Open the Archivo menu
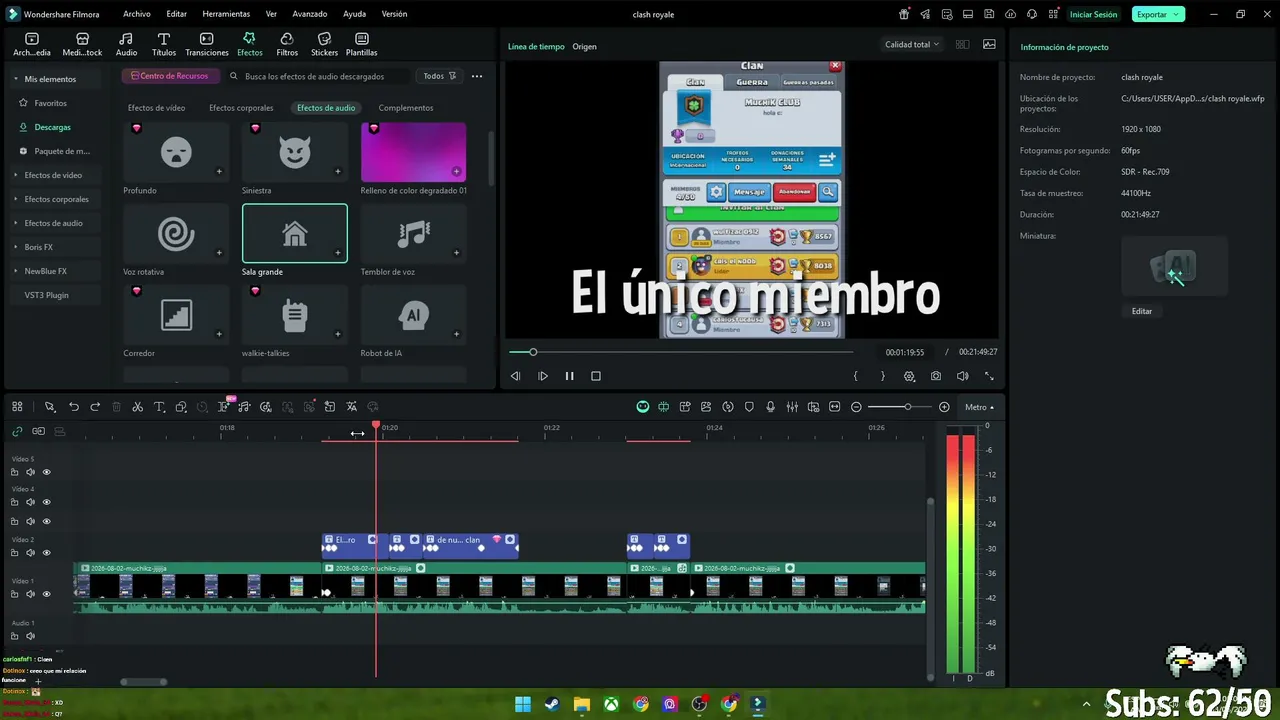Image resolution: width=1280 pixels, height=720 pixels. tap(137, 14)
